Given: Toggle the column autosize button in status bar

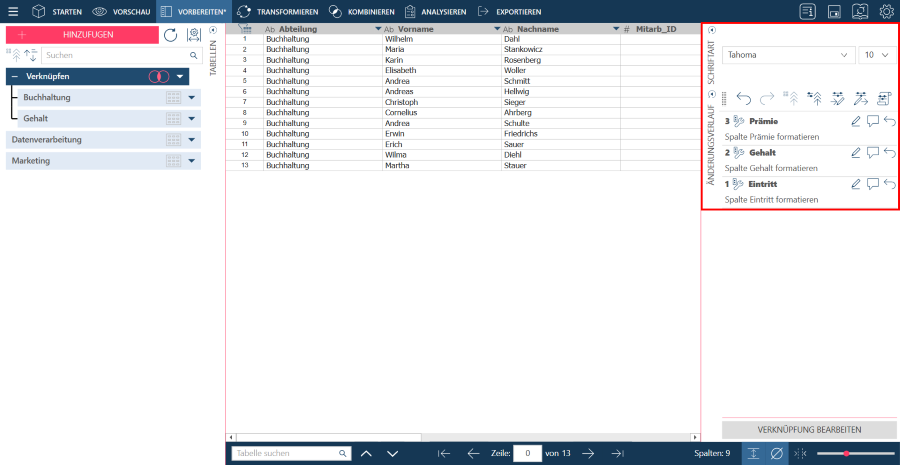Looking at the screenshot, I should click(800, 454).
